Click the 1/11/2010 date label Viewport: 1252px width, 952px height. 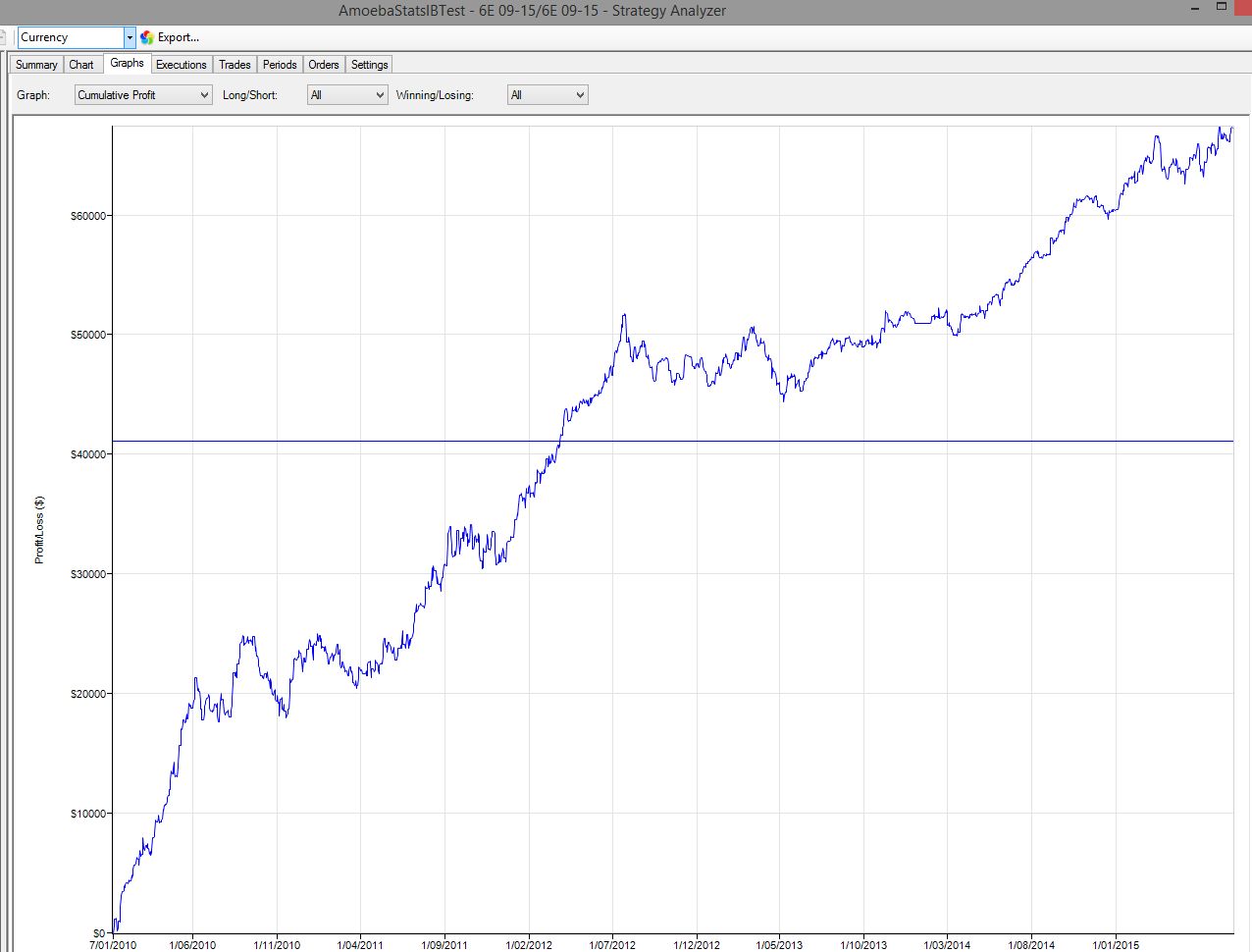[277, 945]
